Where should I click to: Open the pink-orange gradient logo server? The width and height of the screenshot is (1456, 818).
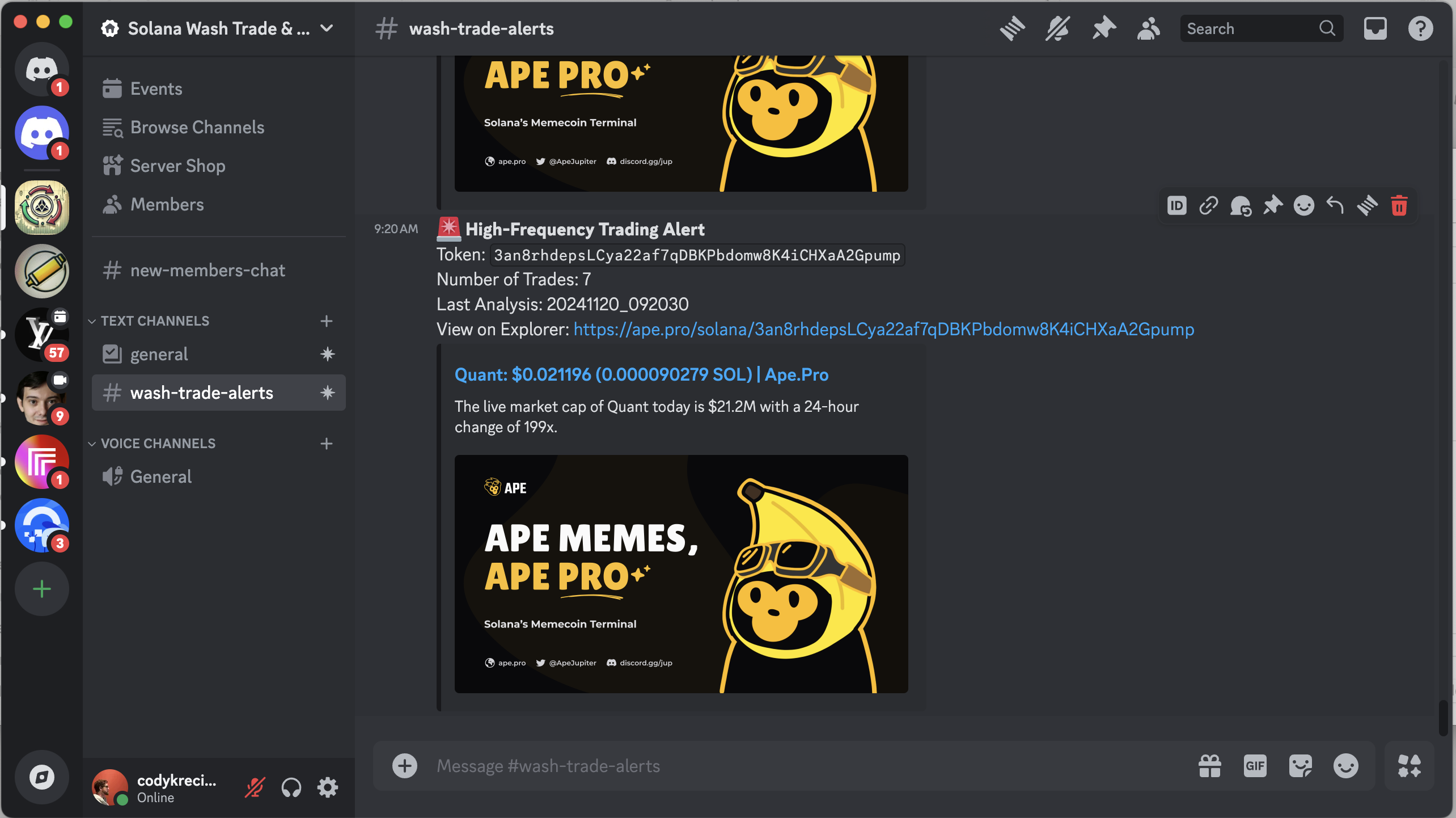[41, 462]
